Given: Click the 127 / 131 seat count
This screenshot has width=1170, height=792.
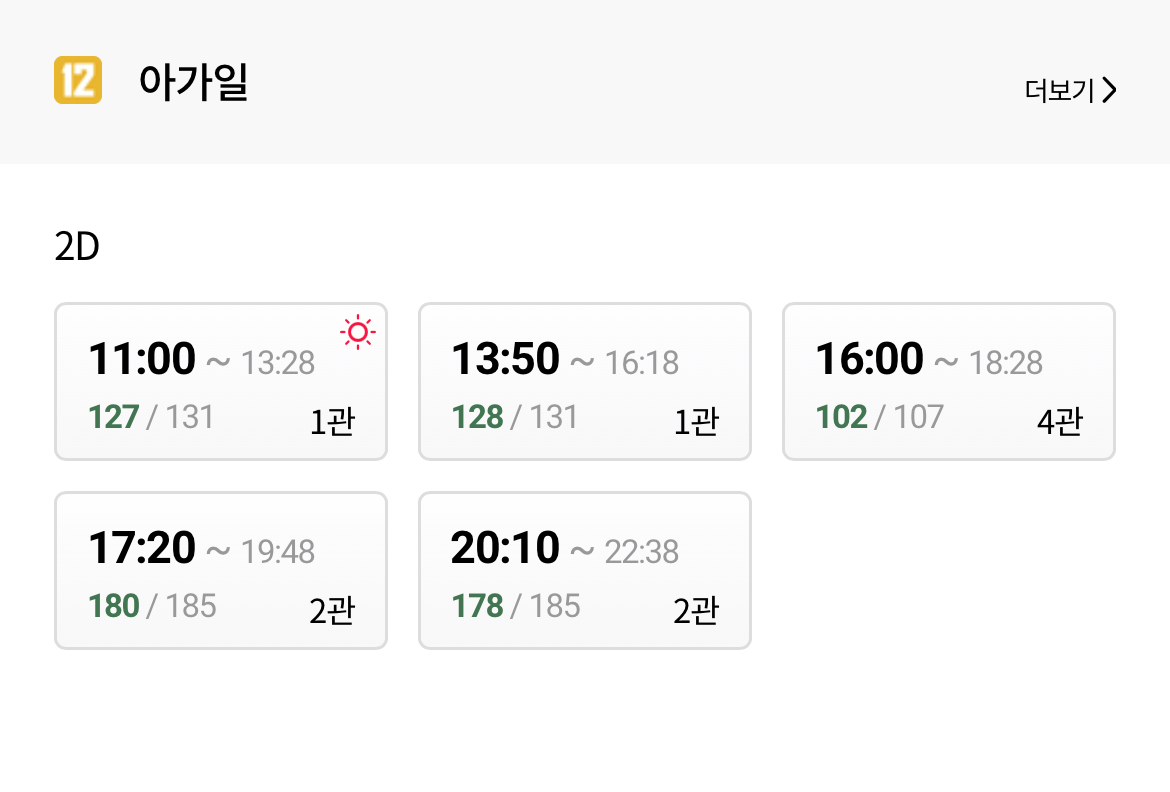Looking at the screenshot, I should click(x=151, y=417).
